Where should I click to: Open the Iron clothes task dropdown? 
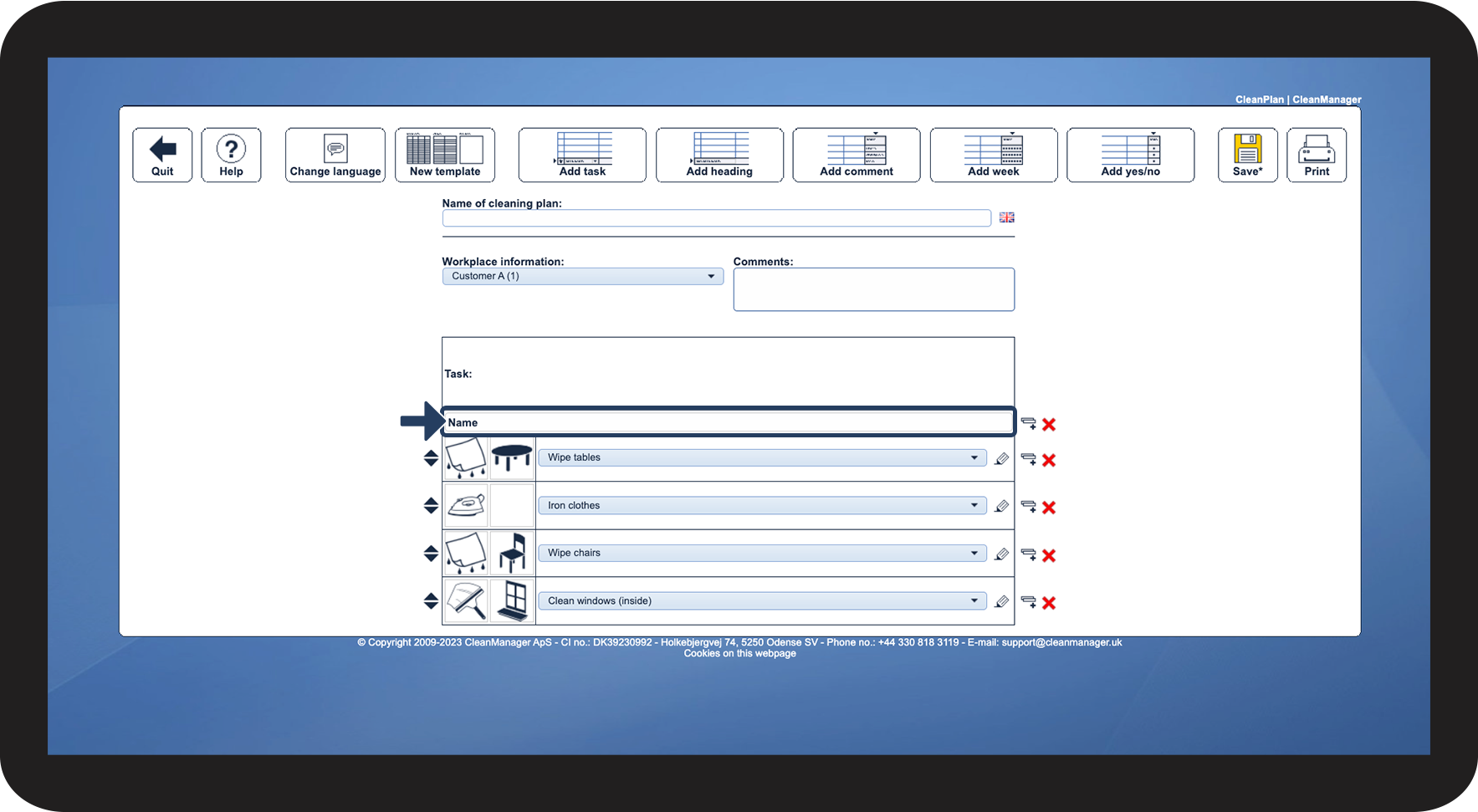click(x=762, y=505)
